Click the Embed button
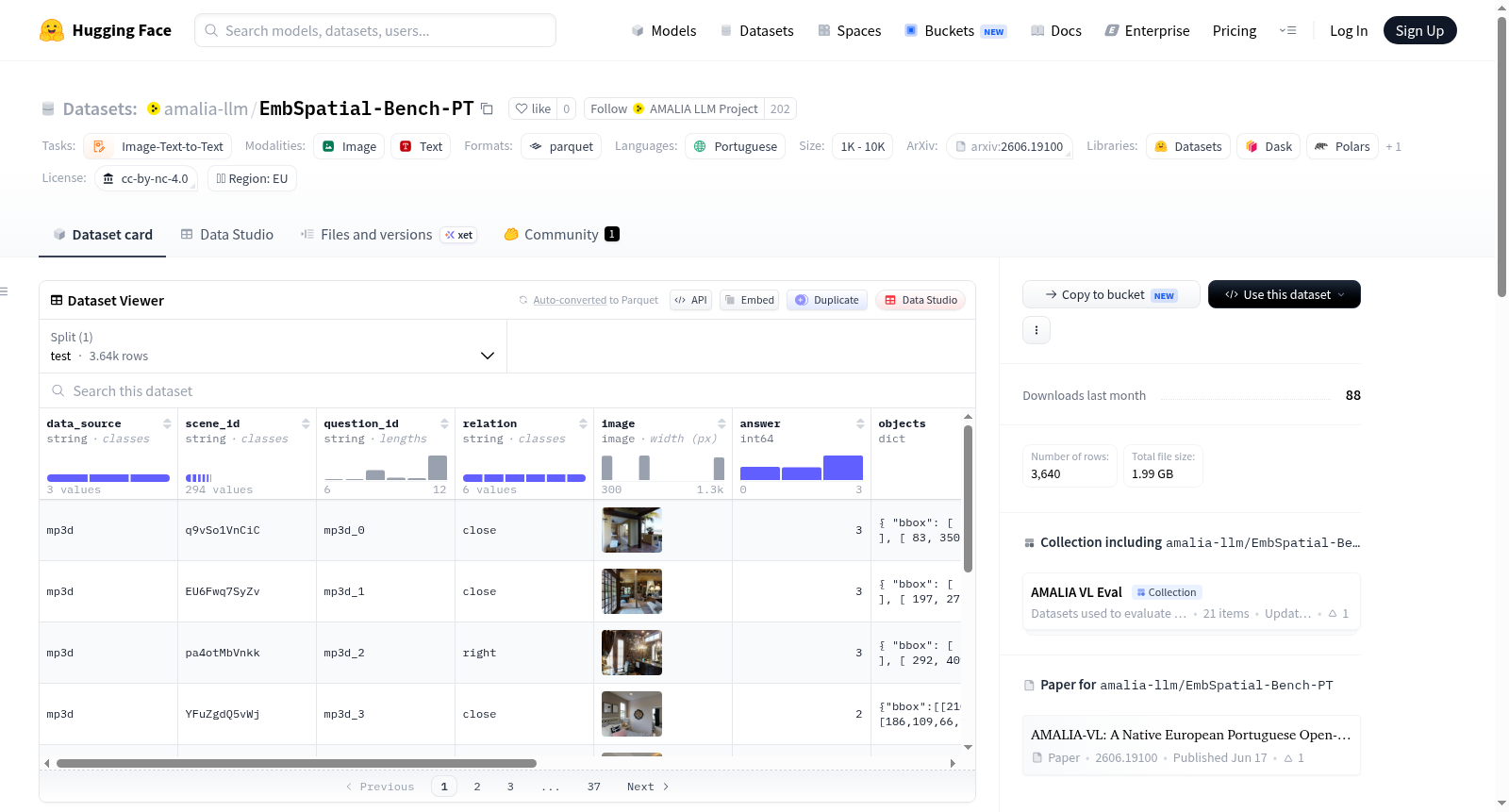1509x812 pixels. 749,300
